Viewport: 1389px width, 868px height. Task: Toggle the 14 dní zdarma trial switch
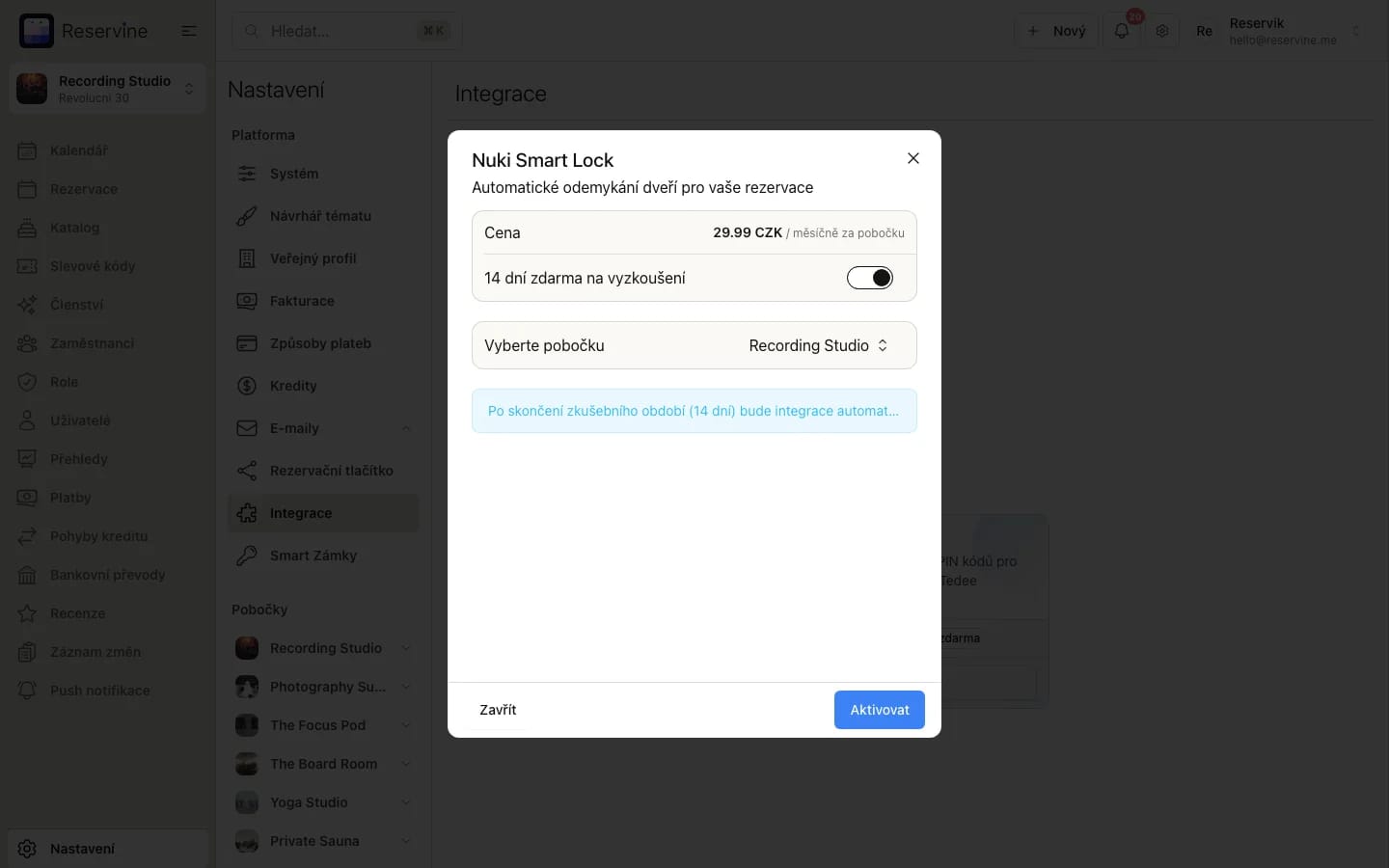pyautogui.click(x=870, y=278)
